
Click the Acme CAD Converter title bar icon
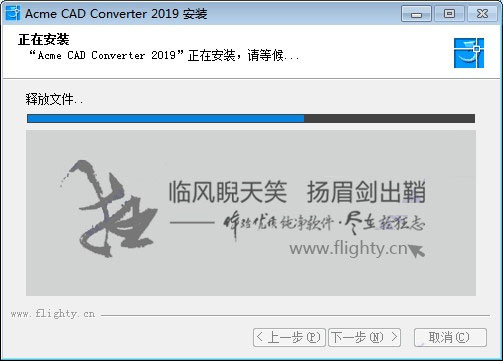[12, 13]
